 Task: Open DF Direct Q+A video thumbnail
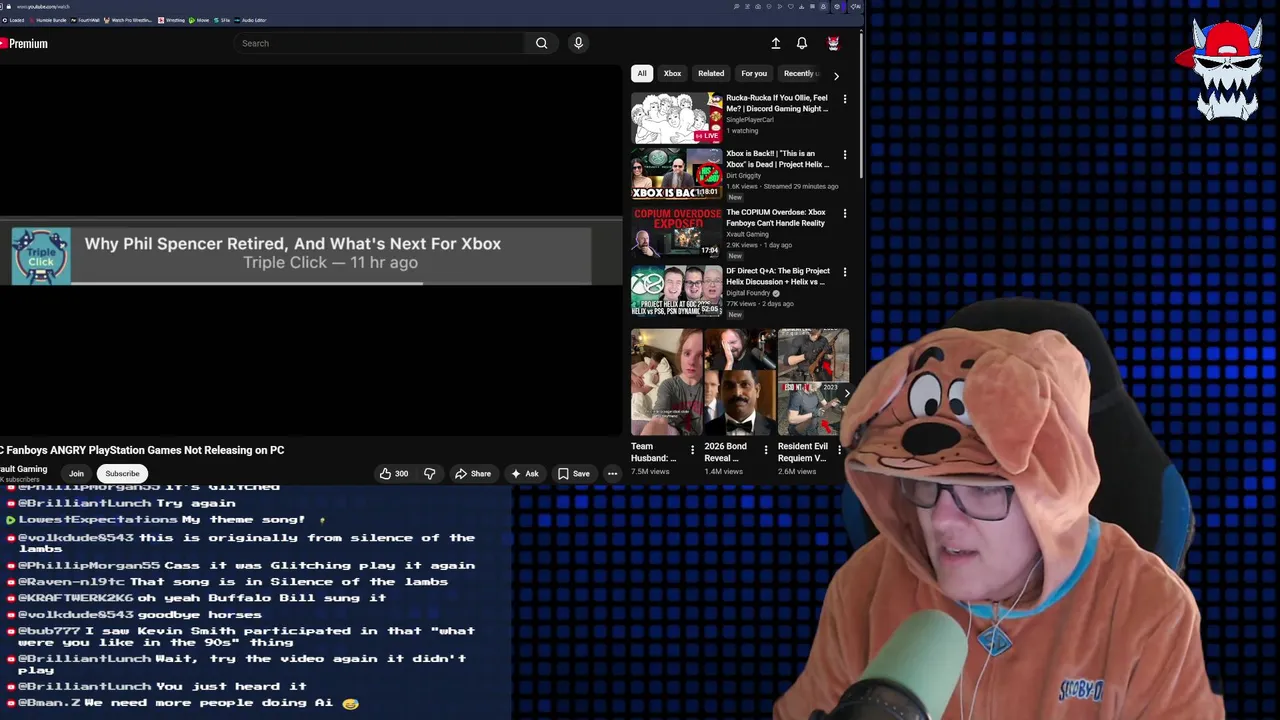tap(676, 290)
